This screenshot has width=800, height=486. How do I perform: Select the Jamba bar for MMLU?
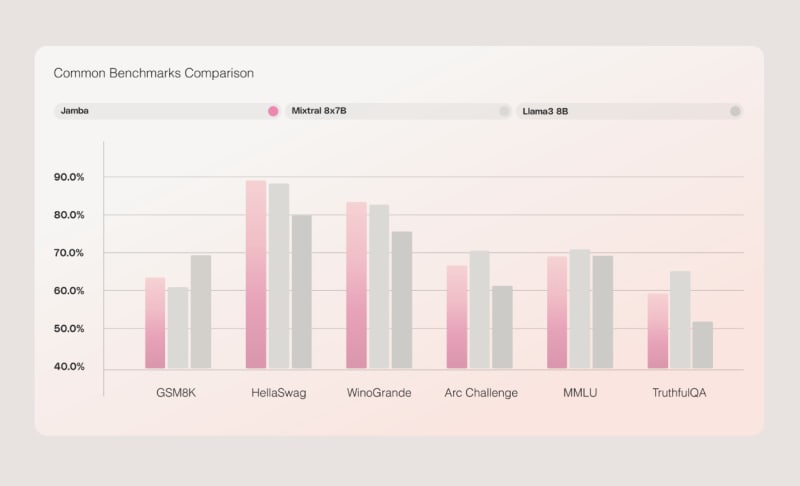click(x=556, y=312)
